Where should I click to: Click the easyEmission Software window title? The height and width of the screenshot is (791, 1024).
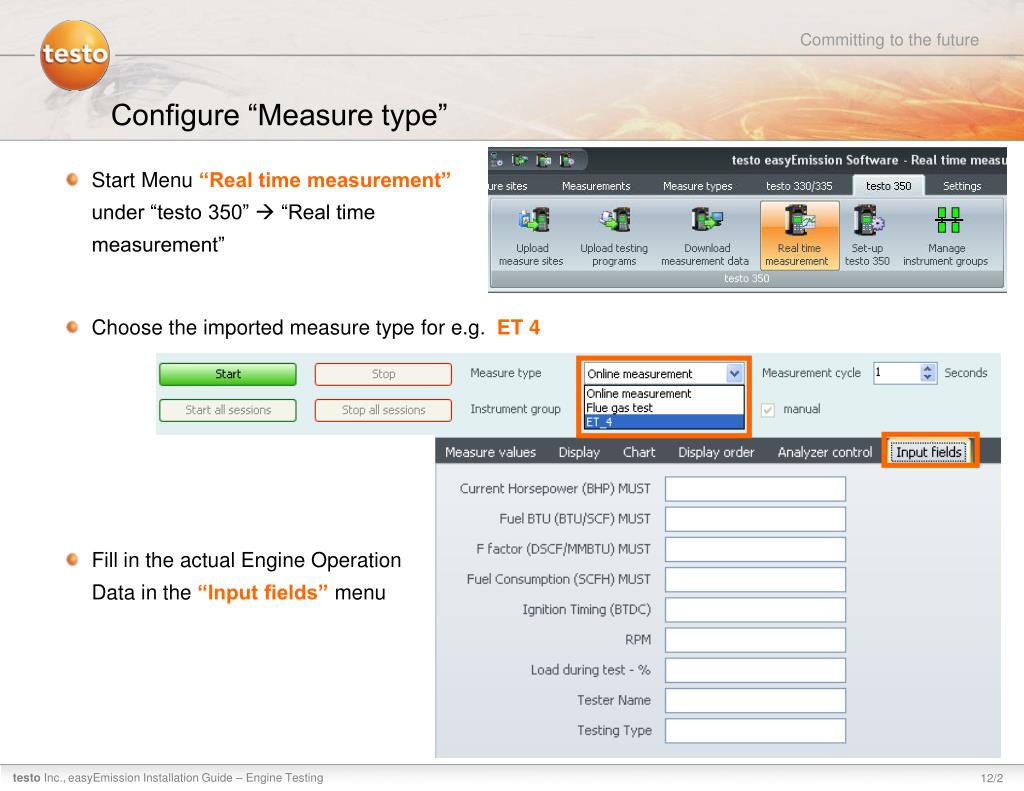click(x=869, y=160)
